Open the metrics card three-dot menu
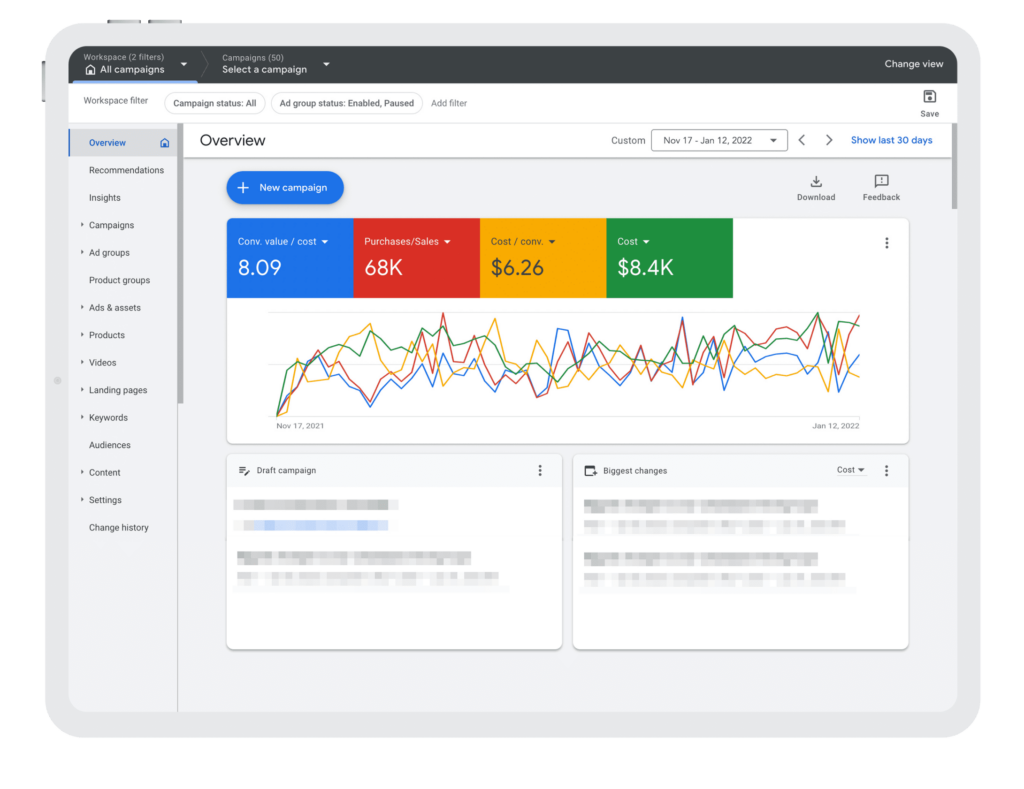The width and height of the screenshot is (1024, 789). click(886, 243)
